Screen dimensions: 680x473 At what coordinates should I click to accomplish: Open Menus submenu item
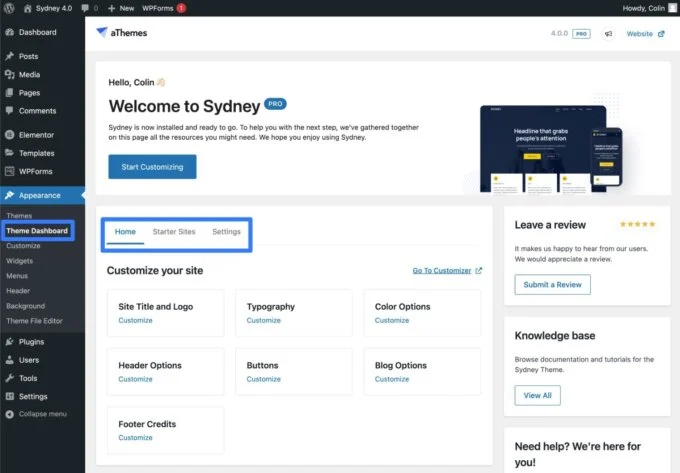point(17,276)
